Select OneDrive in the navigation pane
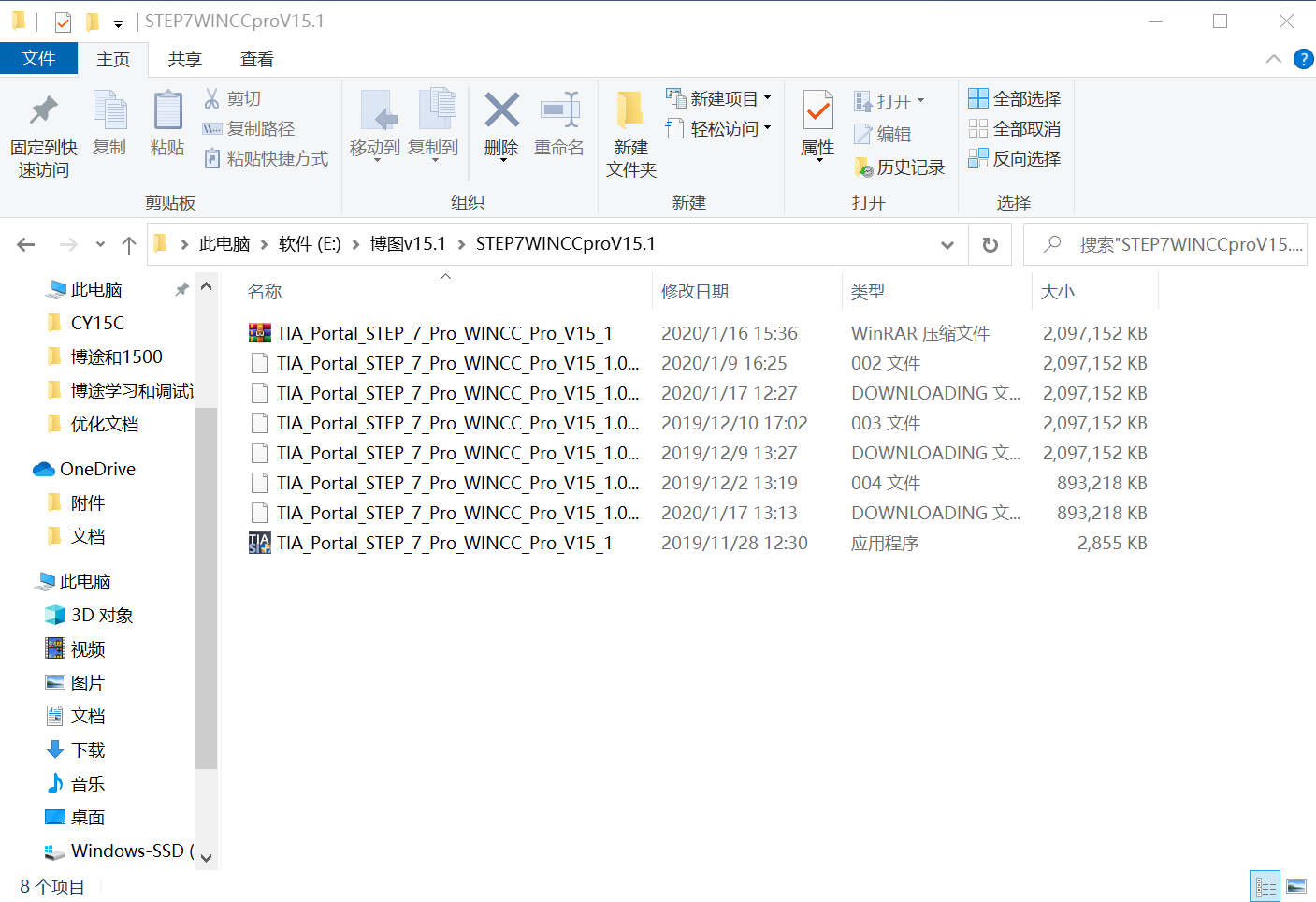Image resolution: width=1316 pixels, height=902 pixels. [97, 469]
